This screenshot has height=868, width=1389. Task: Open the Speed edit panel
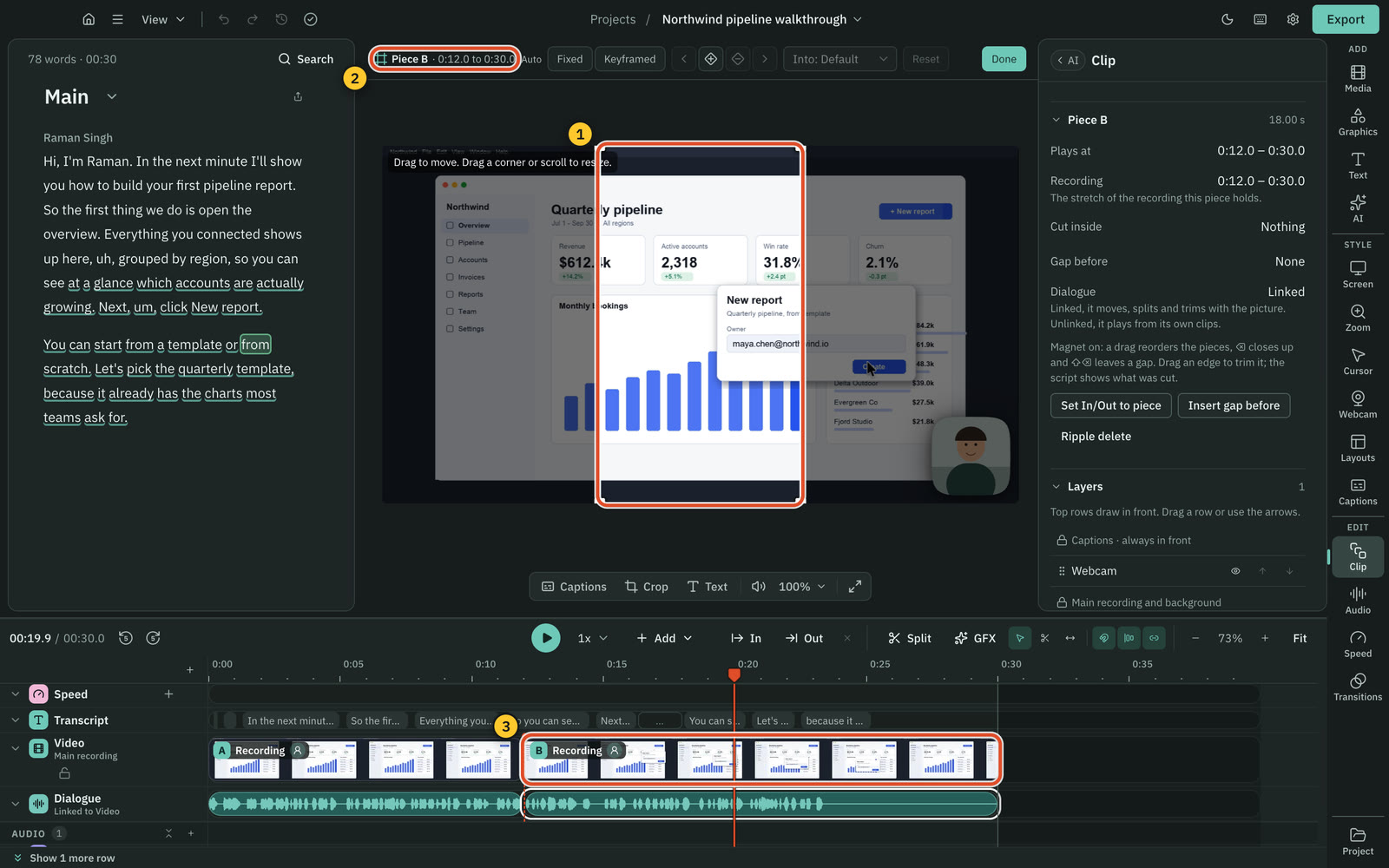pos(1358,644)
